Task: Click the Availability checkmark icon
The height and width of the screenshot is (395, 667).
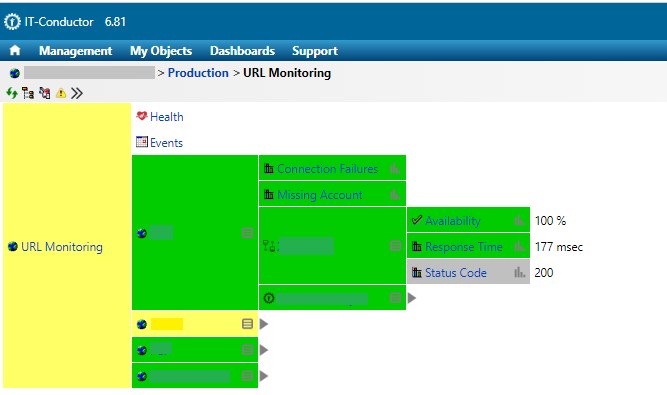Action: [x=417, y=220]
